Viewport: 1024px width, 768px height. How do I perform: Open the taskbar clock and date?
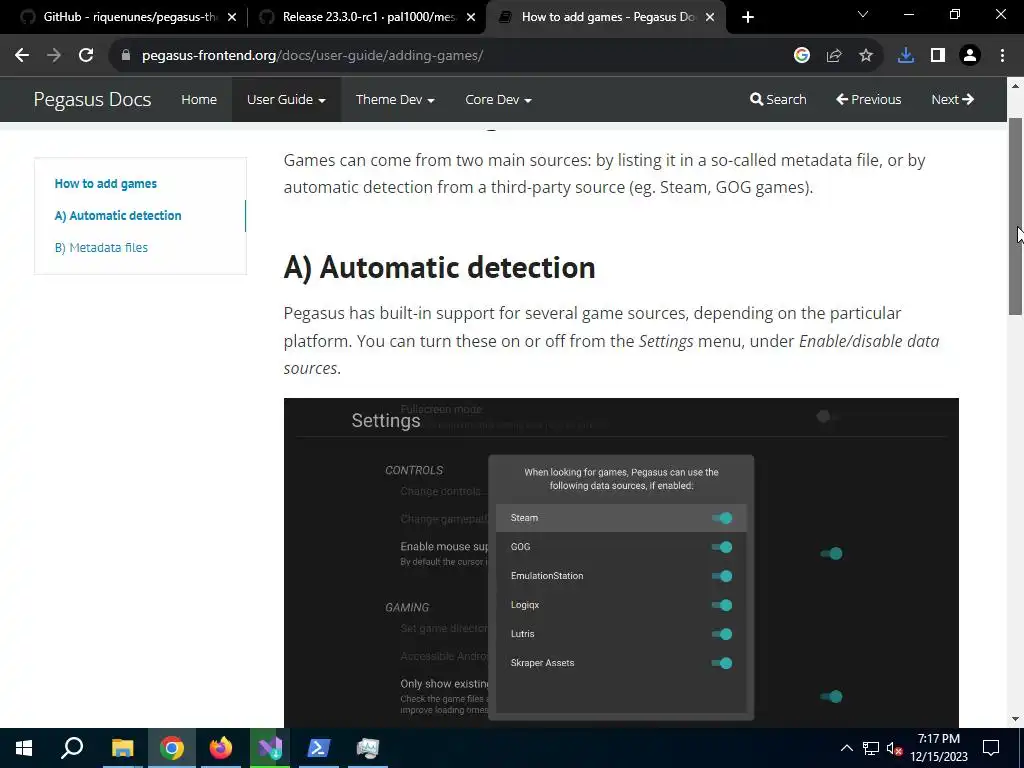pos(938,748)
